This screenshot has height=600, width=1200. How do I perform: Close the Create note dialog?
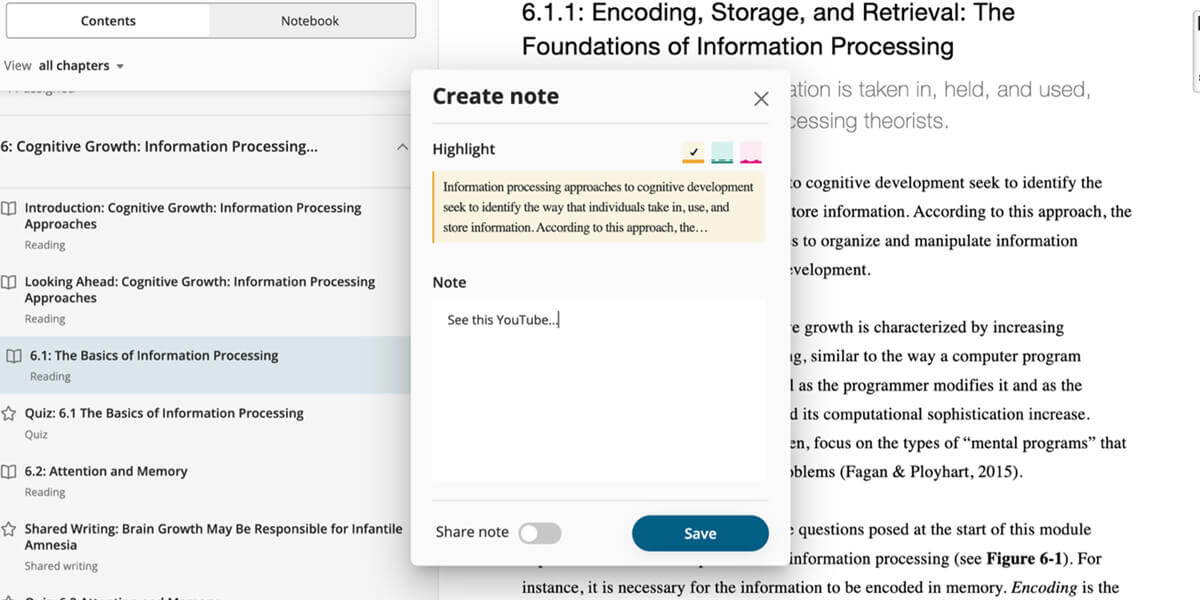pyautogui.click(x=761, y=99)
